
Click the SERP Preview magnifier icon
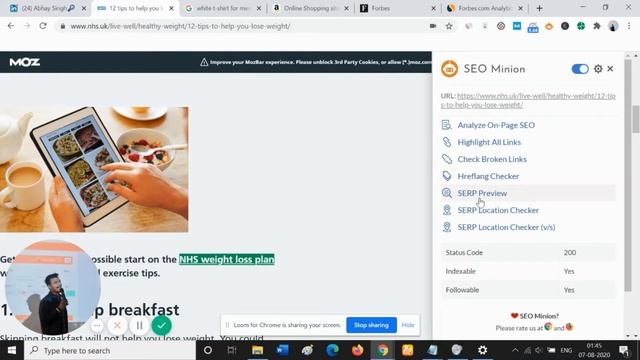pyautogui.click(x=447, y=193)
